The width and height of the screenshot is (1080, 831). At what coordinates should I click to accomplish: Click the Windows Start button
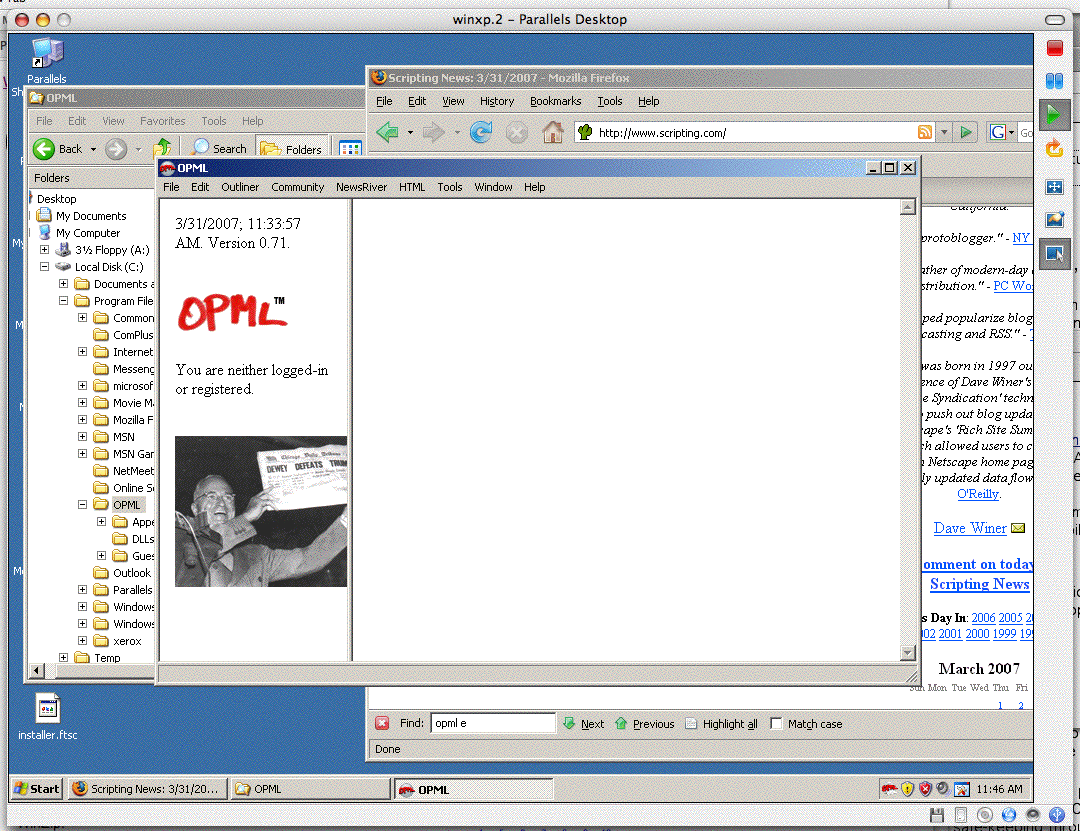(x=36, y=789)
